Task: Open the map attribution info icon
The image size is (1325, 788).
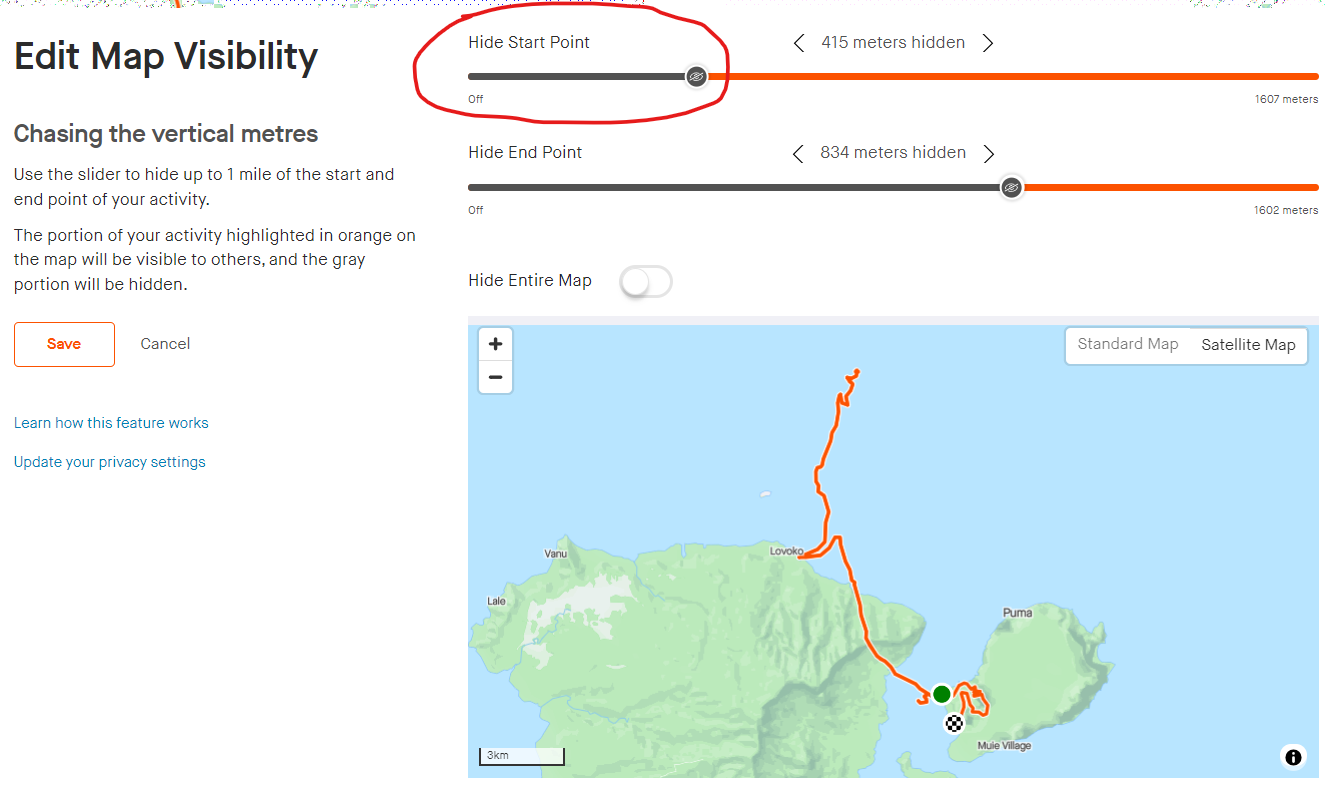Action: 1293,757
